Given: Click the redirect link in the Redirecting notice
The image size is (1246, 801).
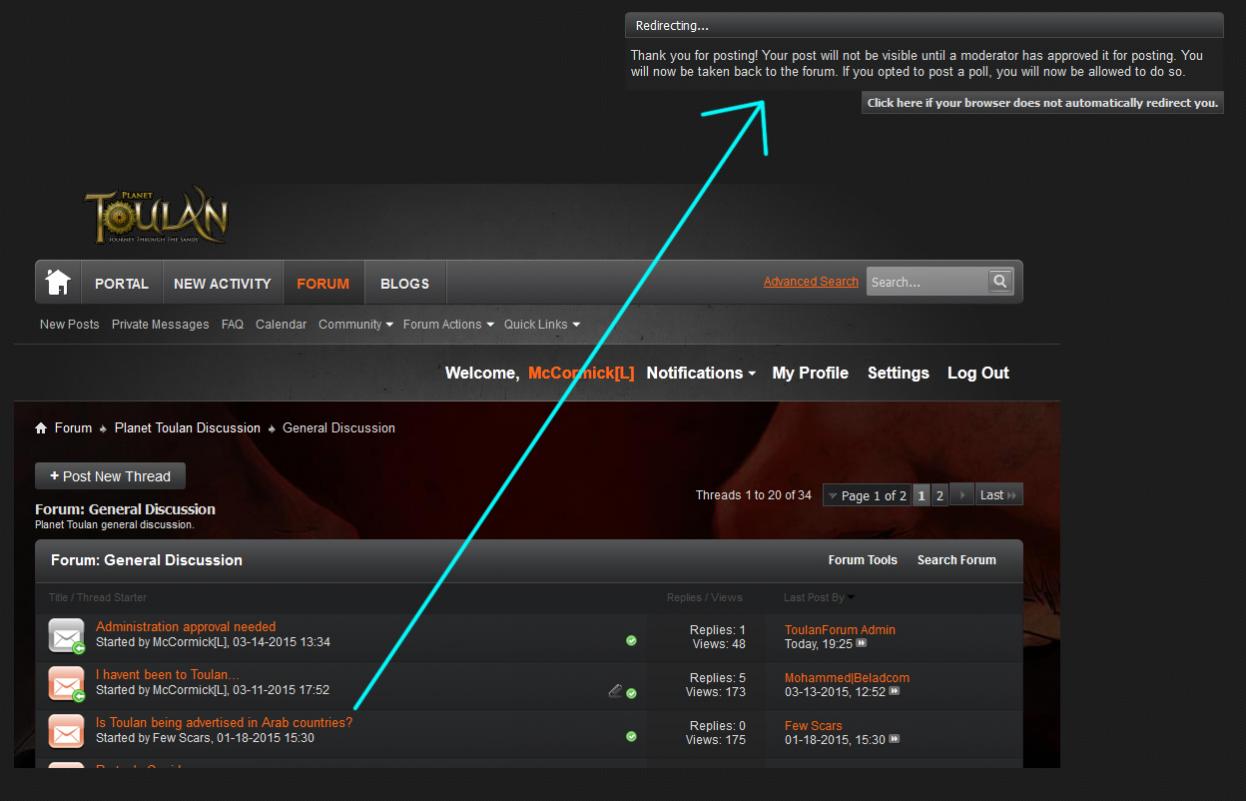Looking at the screenshot, I should click(1042, 103).
